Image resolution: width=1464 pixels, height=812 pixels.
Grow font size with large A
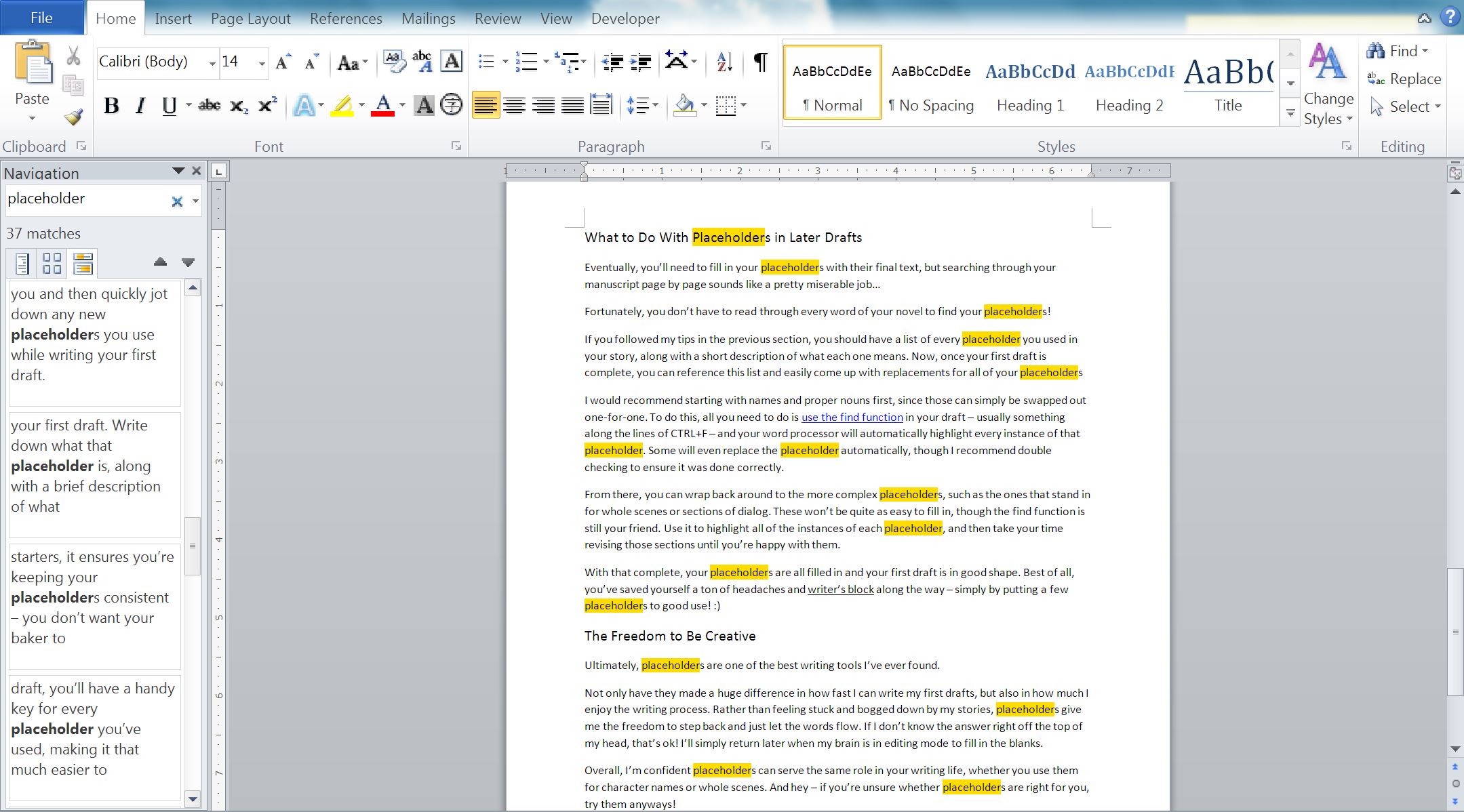[283, 62]
